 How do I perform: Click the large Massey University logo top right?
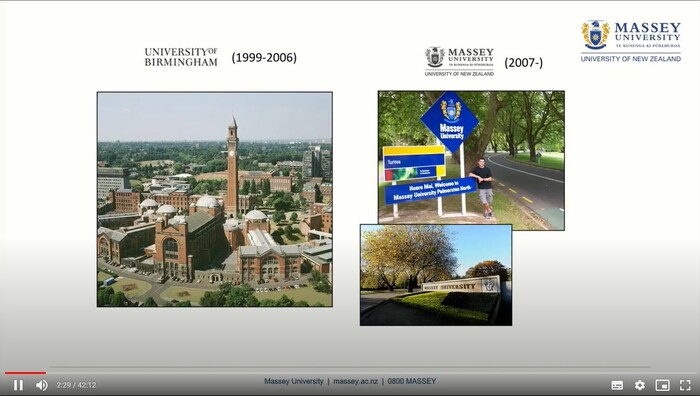pyautogui.click(x=631, y=41)
